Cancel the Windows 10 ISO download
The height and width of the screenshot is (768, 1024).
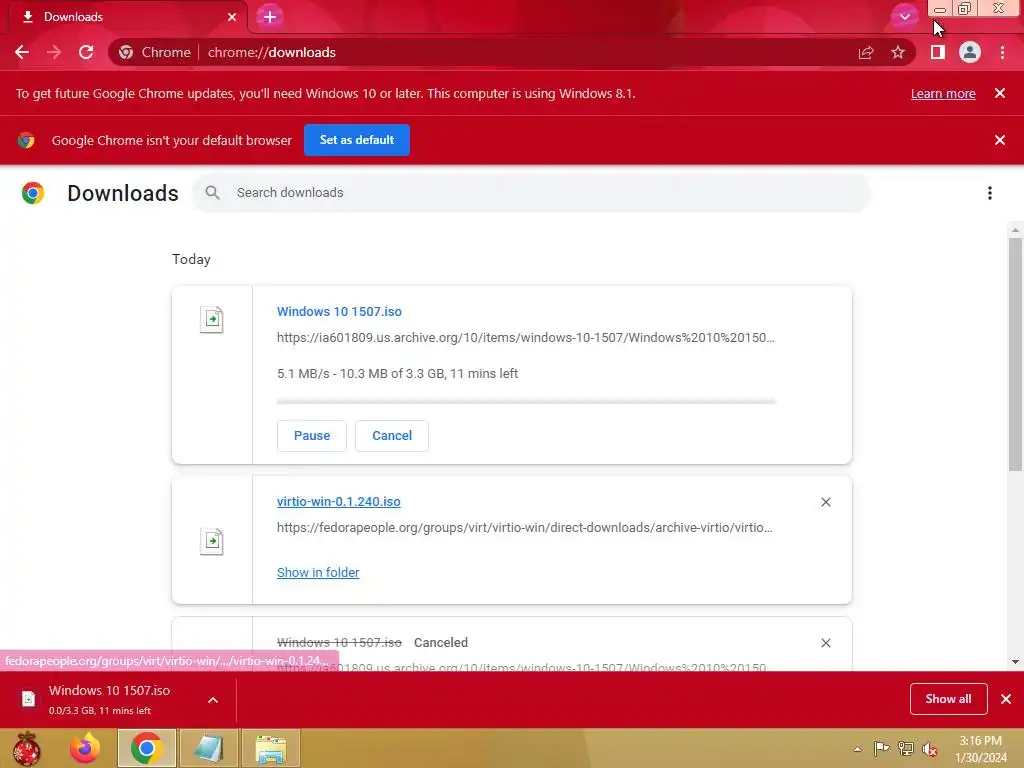392,436
